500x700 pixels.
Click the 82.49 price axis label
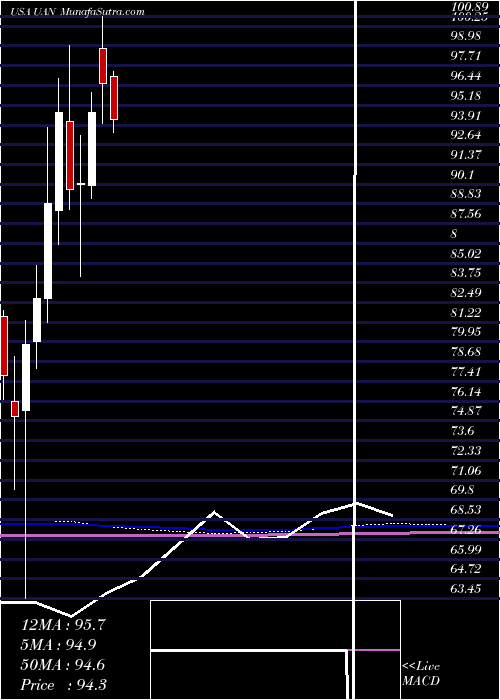click(x=466, y=292)
